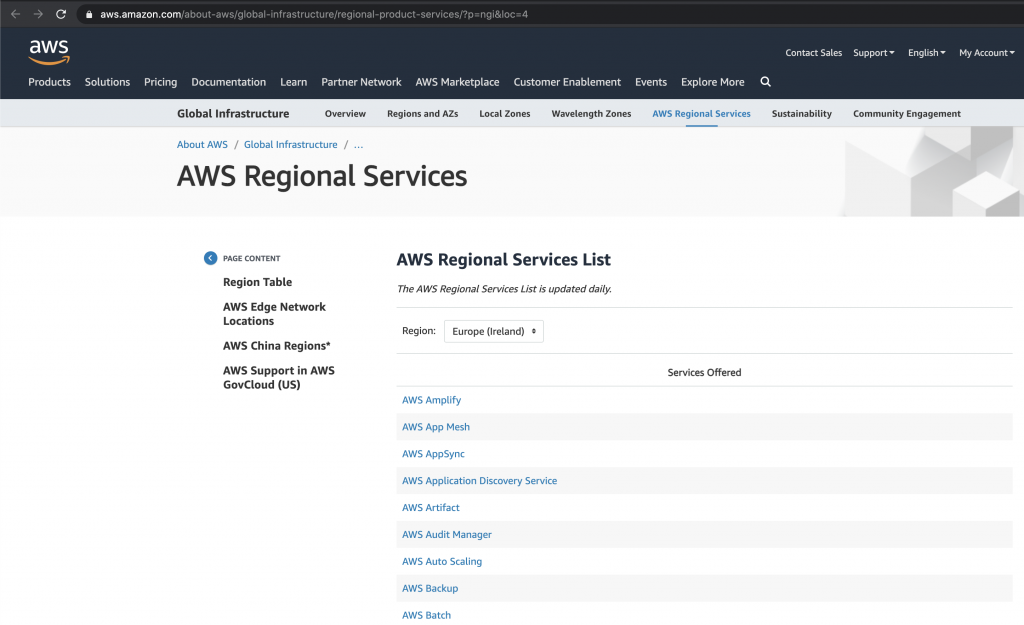Open the Support dropdown
Screen dimensions: 1024x625
873,52
